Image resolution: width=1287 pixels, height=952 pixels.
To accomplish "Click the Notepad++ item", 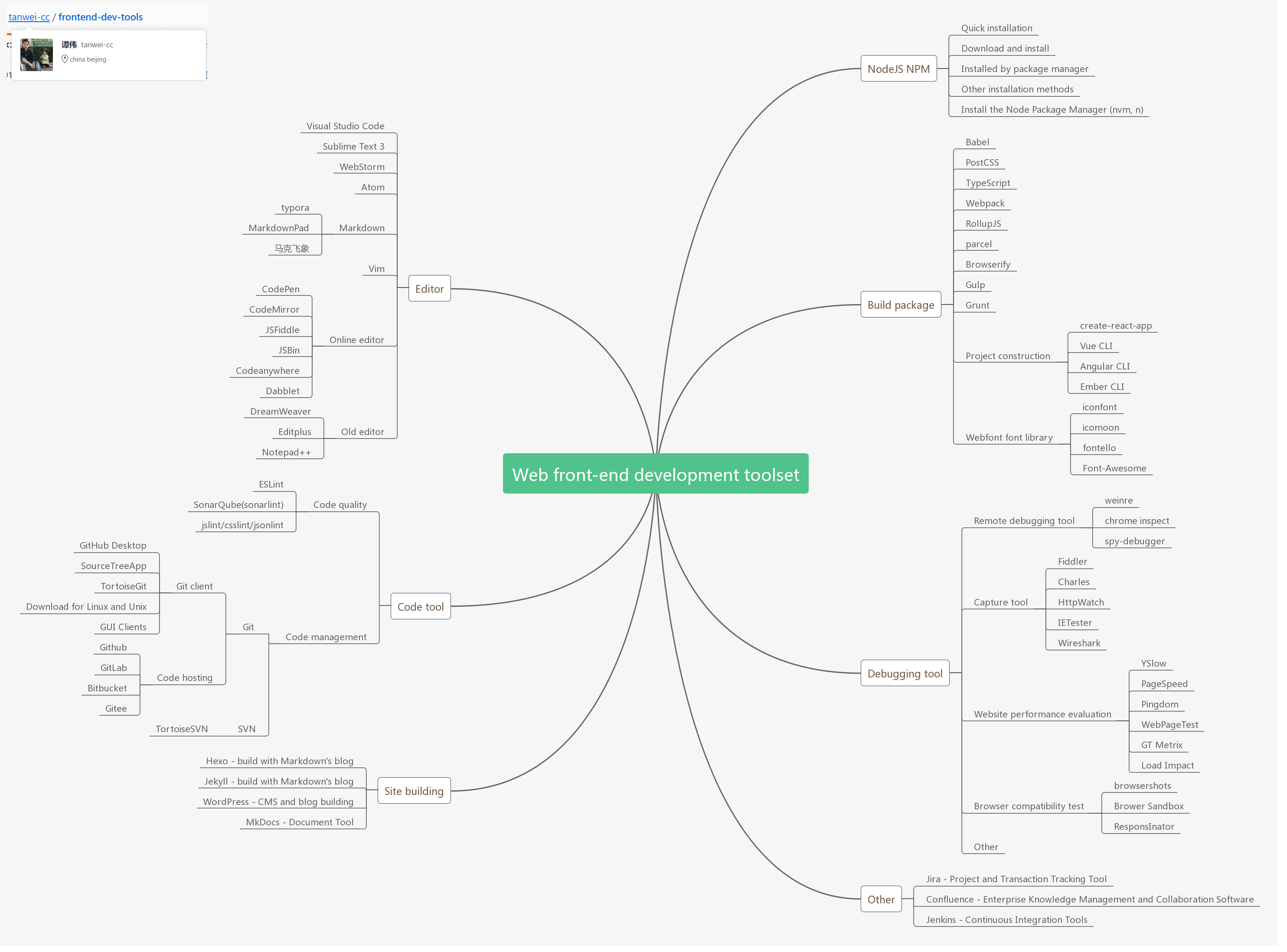I will point(288,455).
